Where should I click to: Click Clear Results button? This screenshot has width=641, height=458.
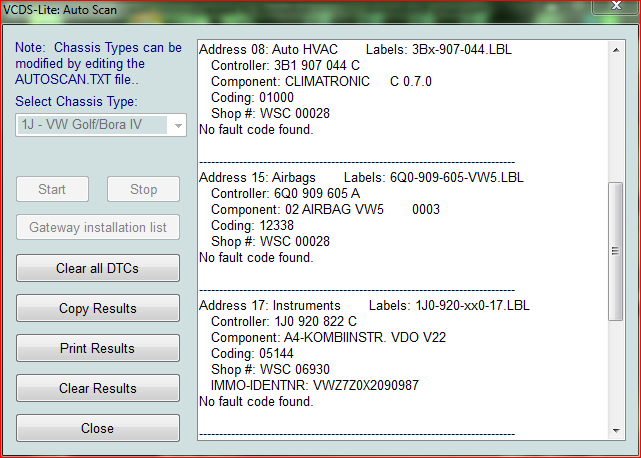(98, 388)
